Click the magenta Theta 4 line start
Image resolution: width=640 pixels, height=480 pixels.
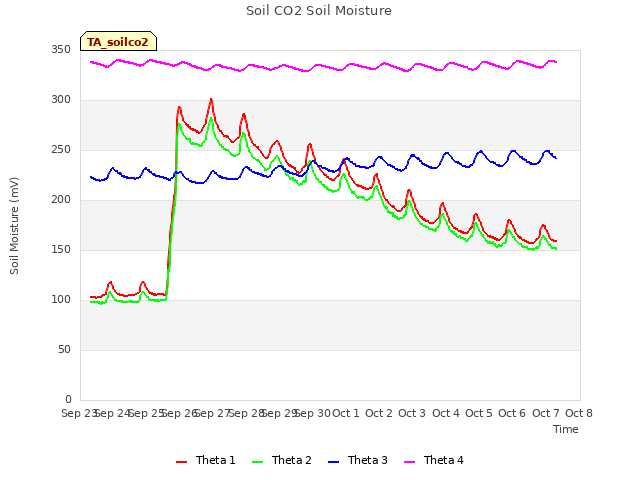coord(91,62)
